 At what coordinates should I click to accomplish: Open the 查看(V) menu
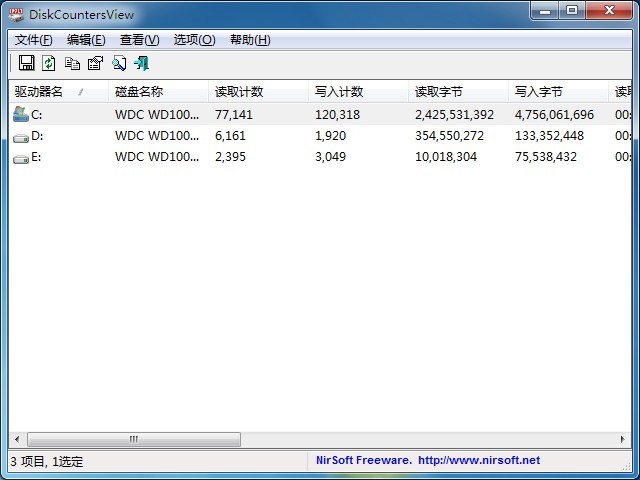coord(139,40)
